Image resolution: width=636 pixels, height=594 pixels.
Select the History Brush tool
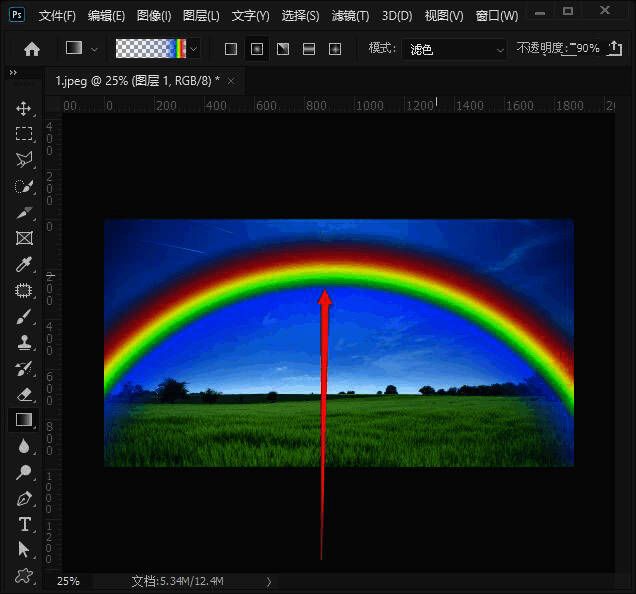24,369
